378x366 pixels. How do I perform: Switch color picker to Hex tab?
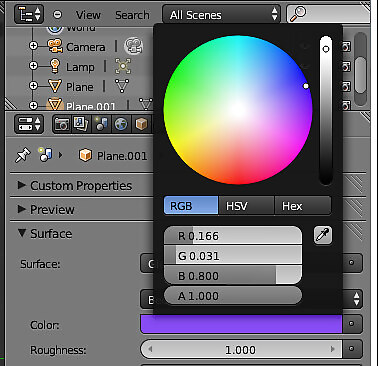pos(303,205)
